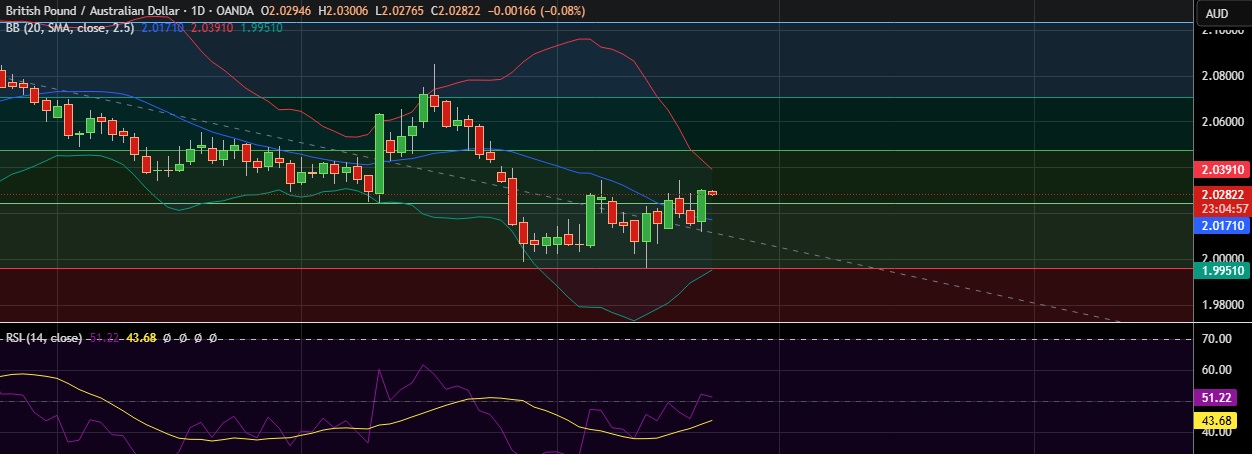Select the RSI (14, close) legend
Screen dimensions: 1252x454
coord(44,338)
